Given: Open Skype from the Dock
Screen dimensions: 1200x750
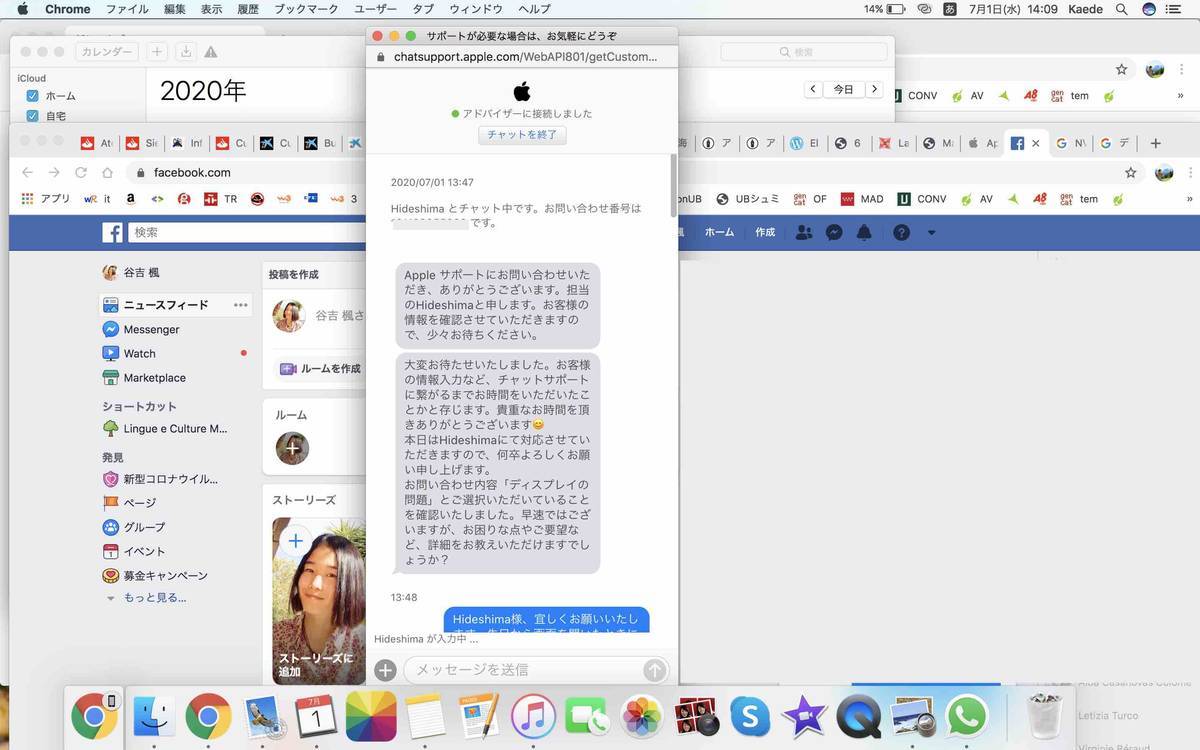Looking at the screenshot, I should [x=750, y=716].
